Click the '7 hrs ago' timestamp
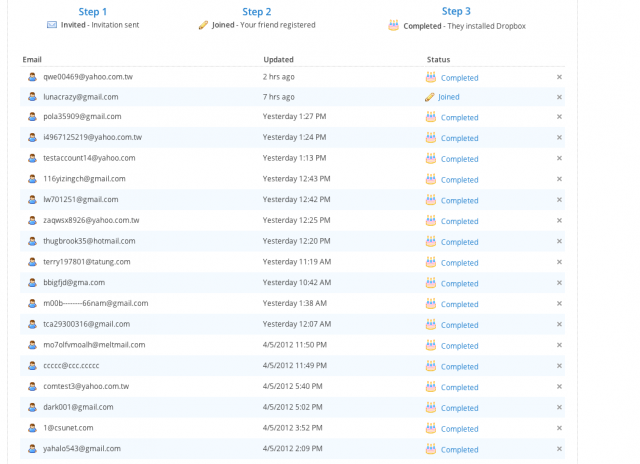 (278, 97)
